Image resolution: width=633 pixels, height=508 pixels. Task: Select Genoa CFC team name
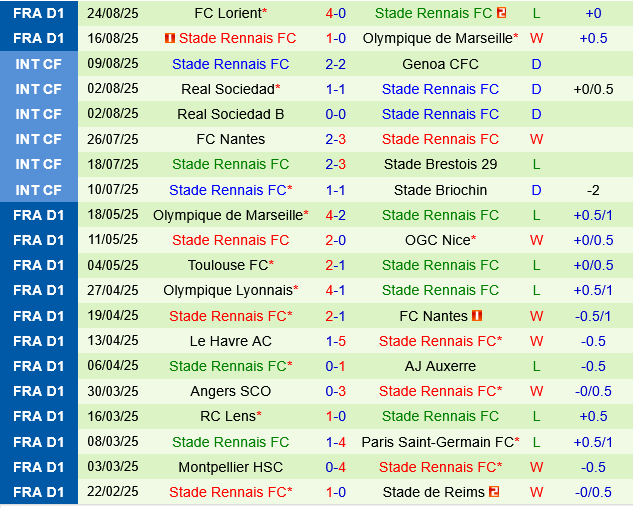(x=440, y=64)
